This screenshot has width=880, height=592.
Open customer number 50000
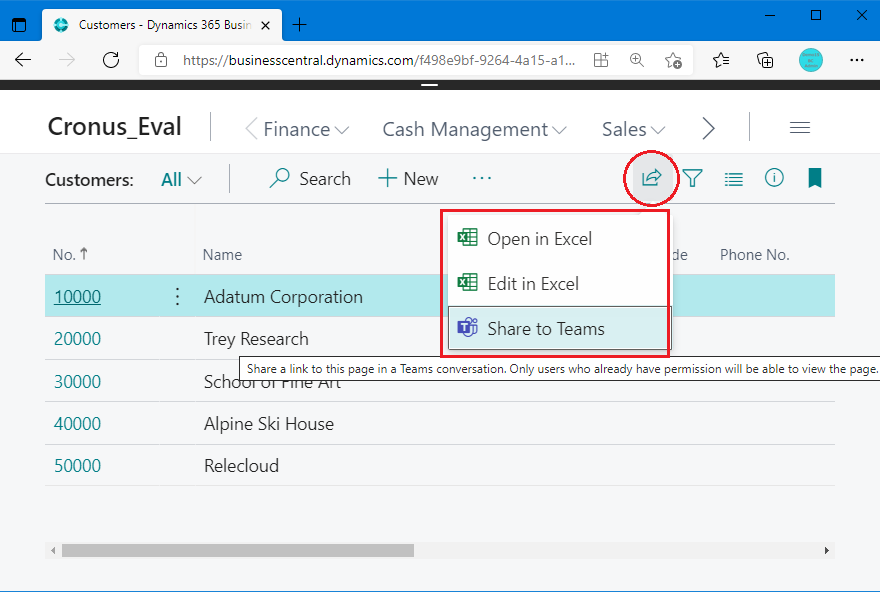click(77, 465)
